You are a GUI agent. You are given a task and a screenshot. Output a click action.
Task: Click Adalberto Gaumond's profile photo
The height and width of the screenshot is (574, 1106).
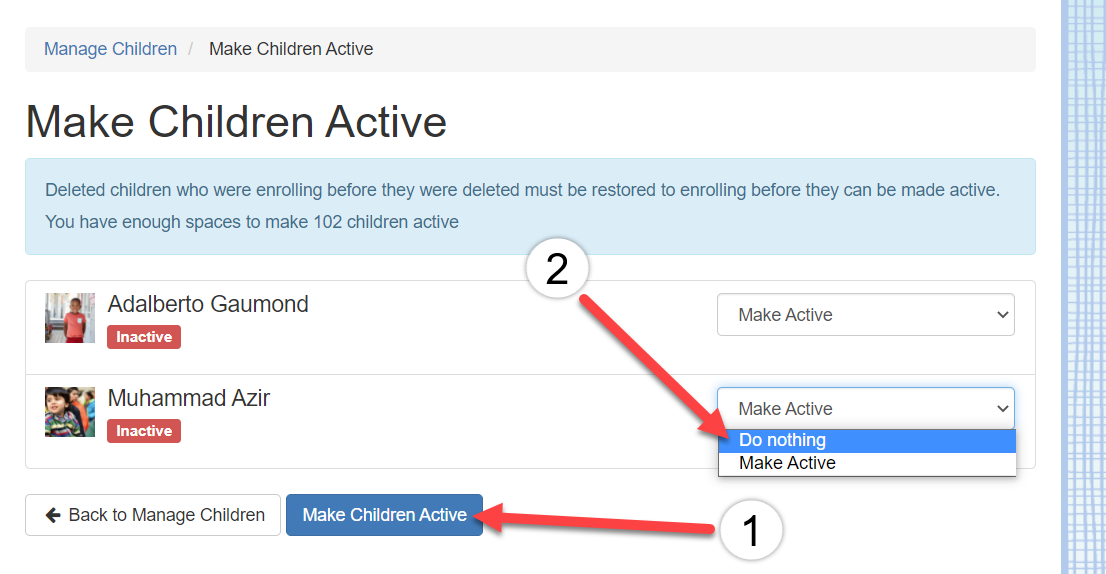click(x=70, y=318)
